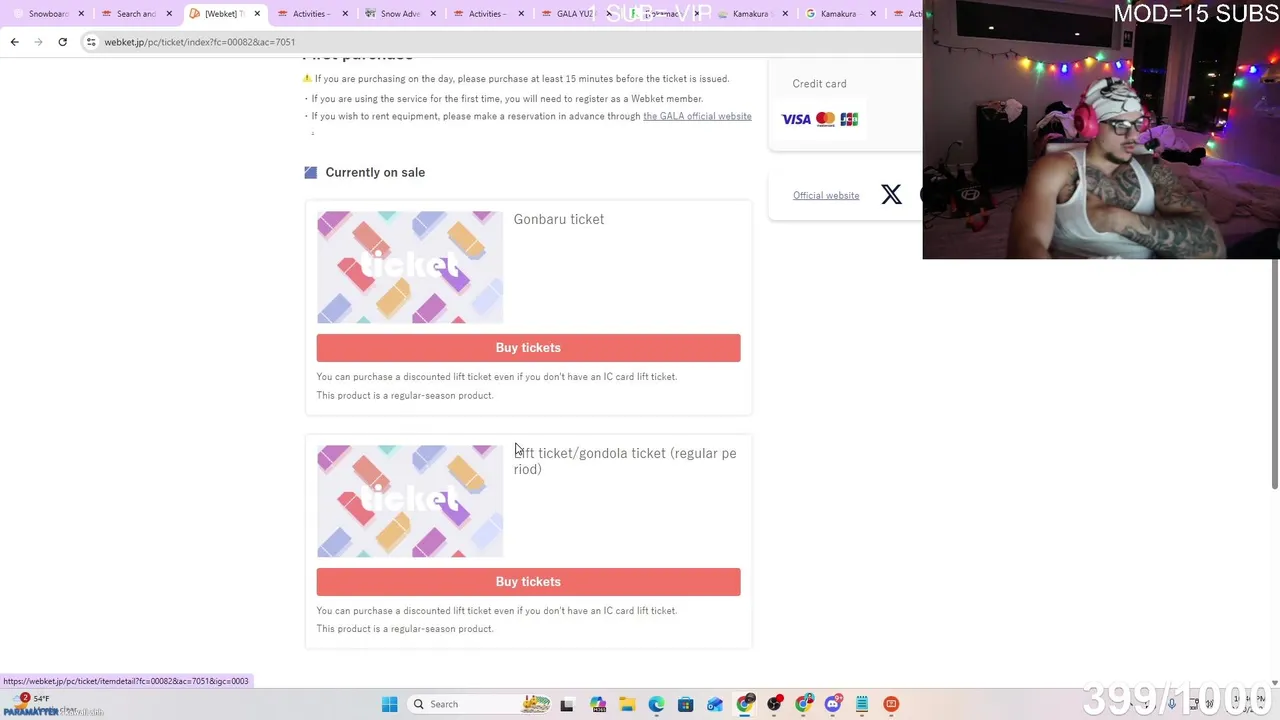Open Outlook from the taskbar
This screenshot has width=1280, height=720.
(715, 704)
